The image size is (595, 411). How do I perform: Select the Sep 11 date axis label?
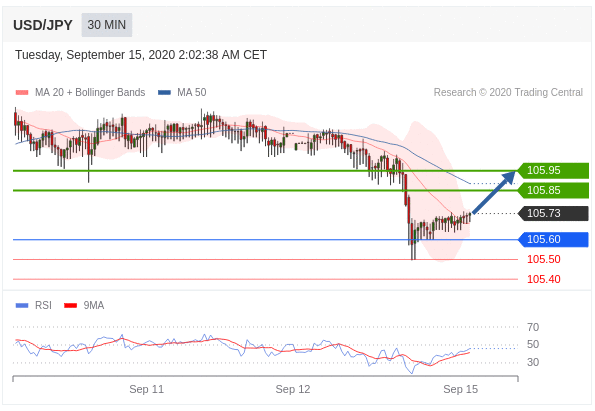pyautogui.click(x=146, y=389)
